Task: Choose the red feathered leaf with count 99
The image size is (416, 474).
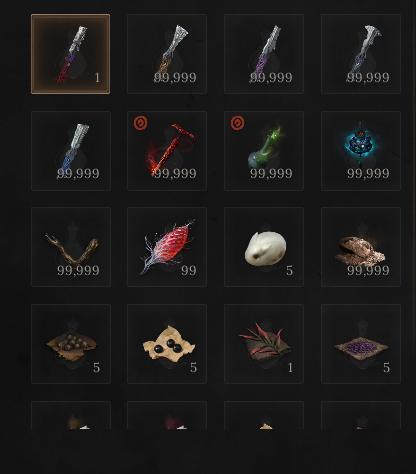Action: pyautogui.click(x=167, y=247)
